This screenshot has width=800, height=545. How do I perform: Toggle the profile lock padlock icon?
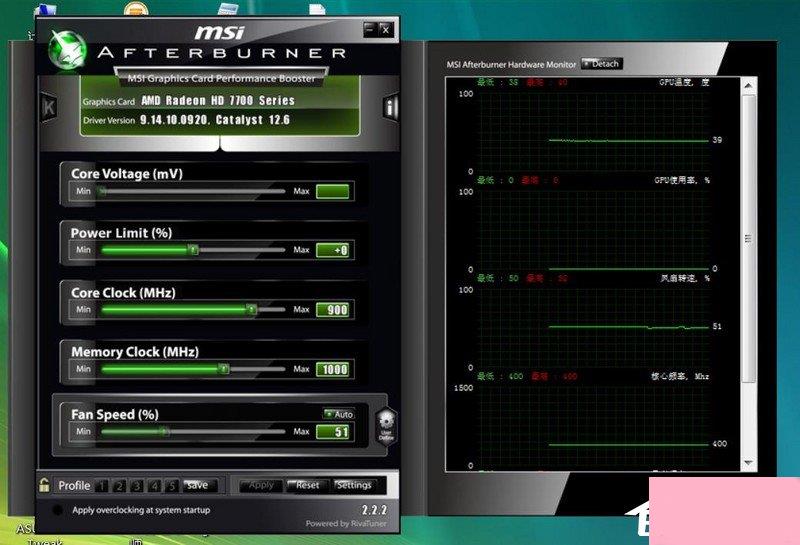(x=44, y=485)
